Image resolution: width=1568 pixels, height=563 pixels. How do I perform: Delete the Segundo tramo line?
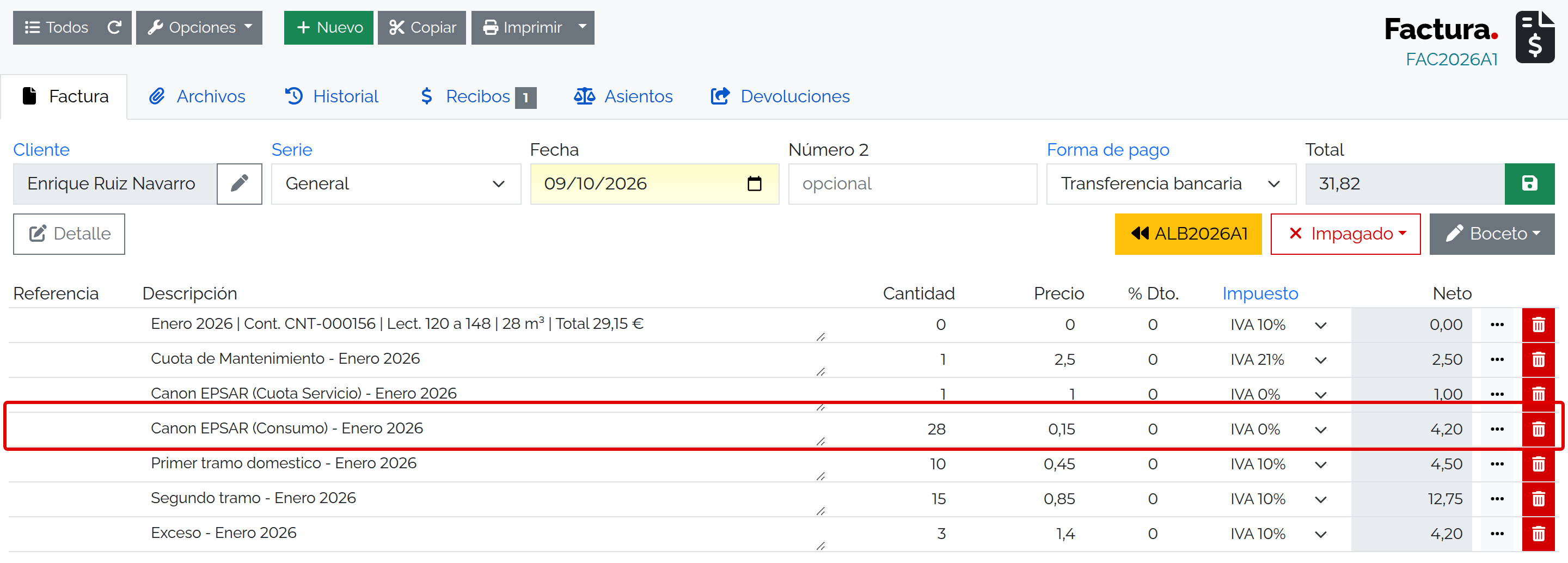coord(1538,499)
